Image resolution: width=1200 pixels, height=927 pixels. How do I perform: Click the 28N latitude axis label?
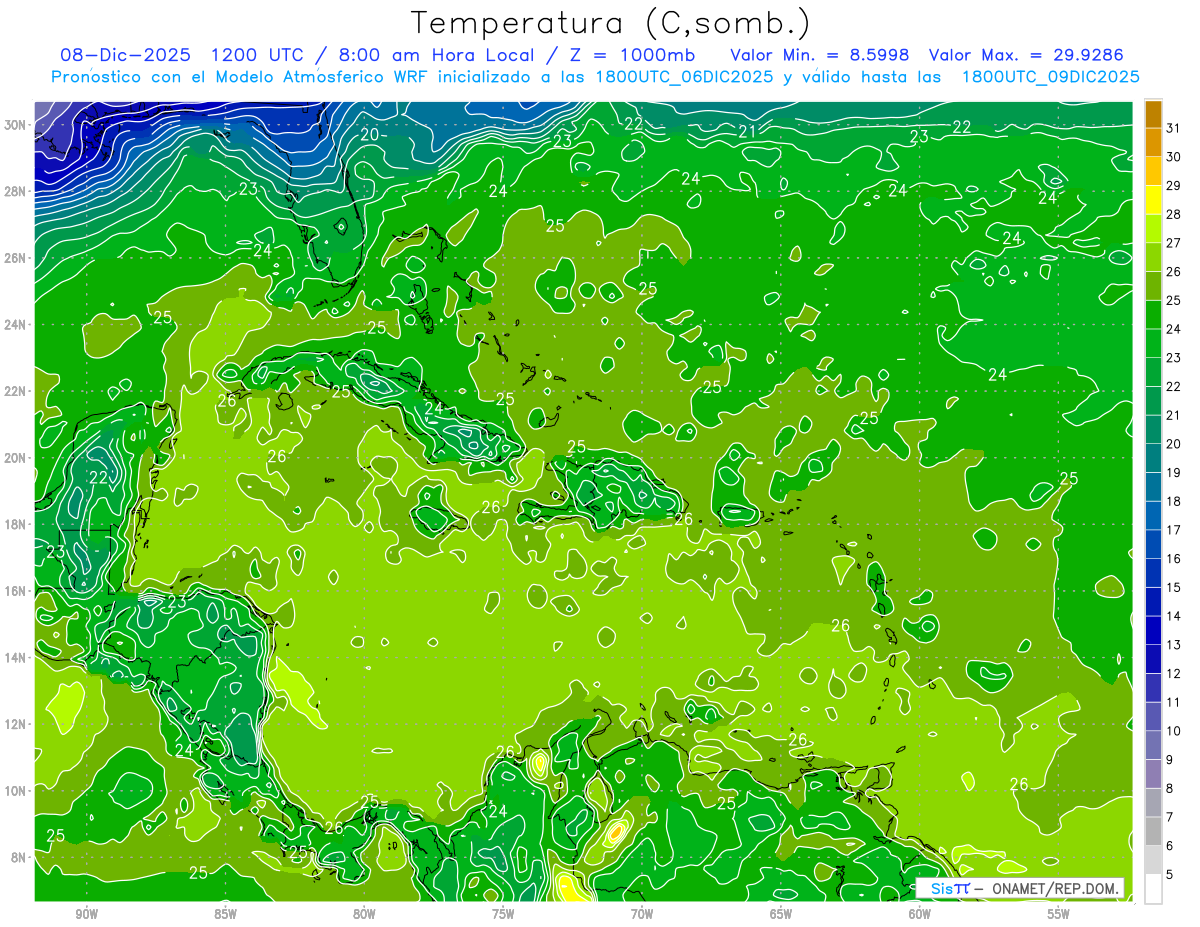pos(16,191)
